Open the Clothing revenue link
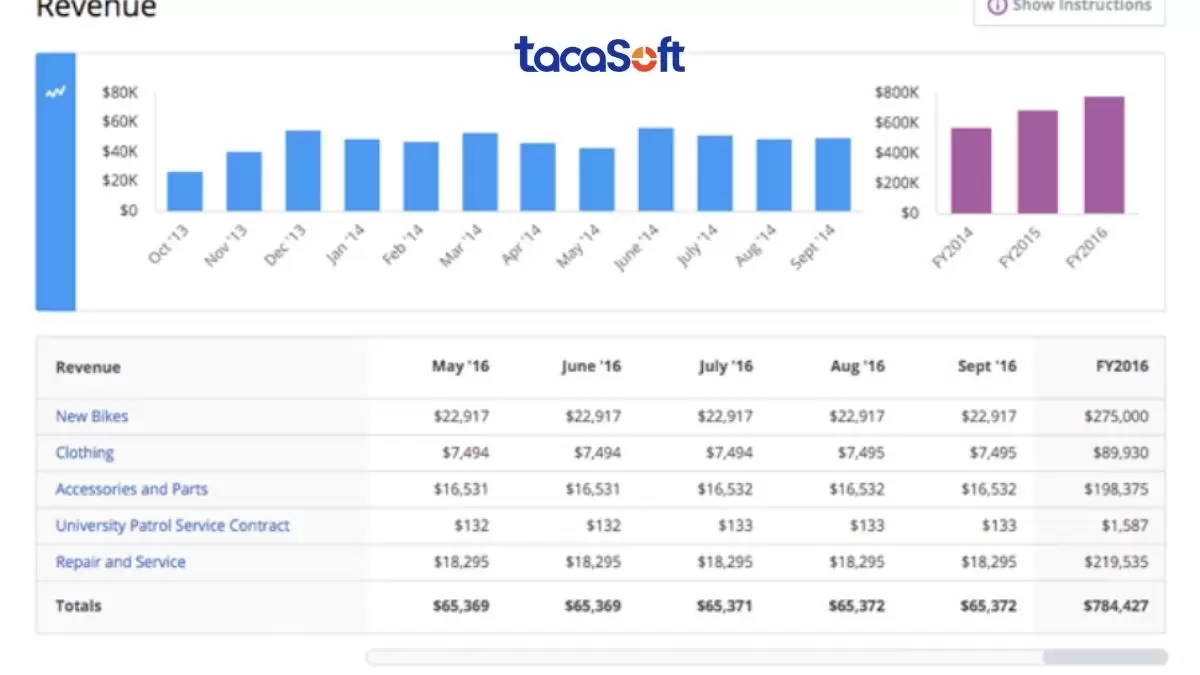The height and width of the screenshot is (675, 1200). tap(85, 453)
